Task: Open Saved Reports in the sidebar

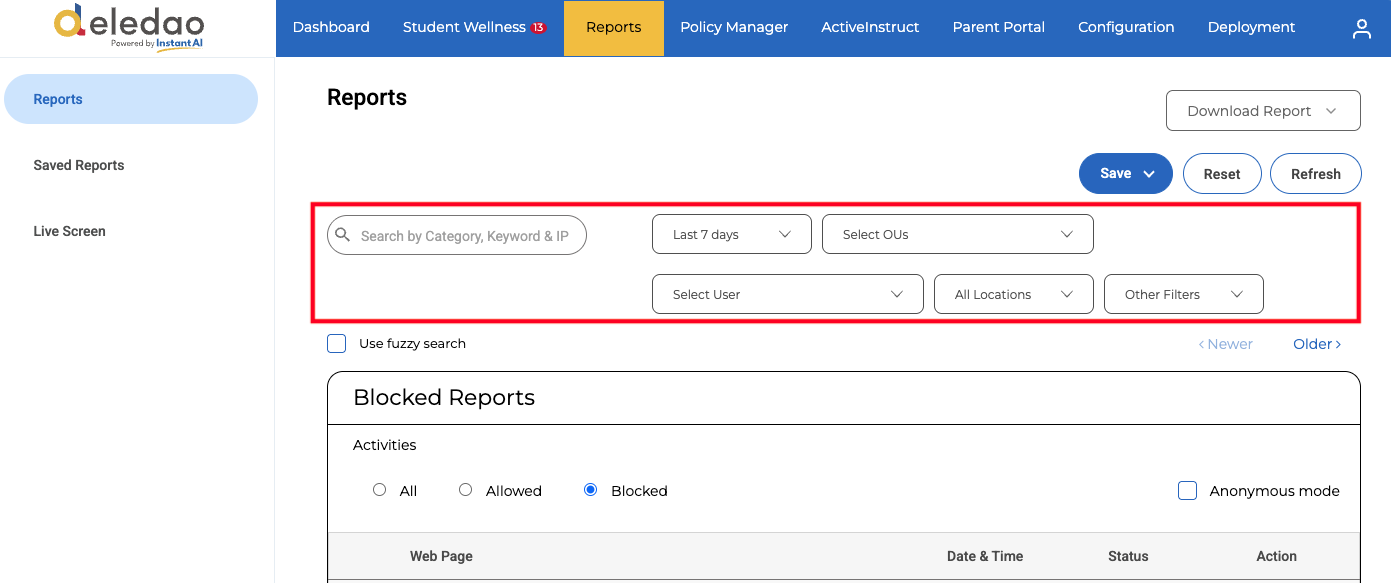Action: 79,165
